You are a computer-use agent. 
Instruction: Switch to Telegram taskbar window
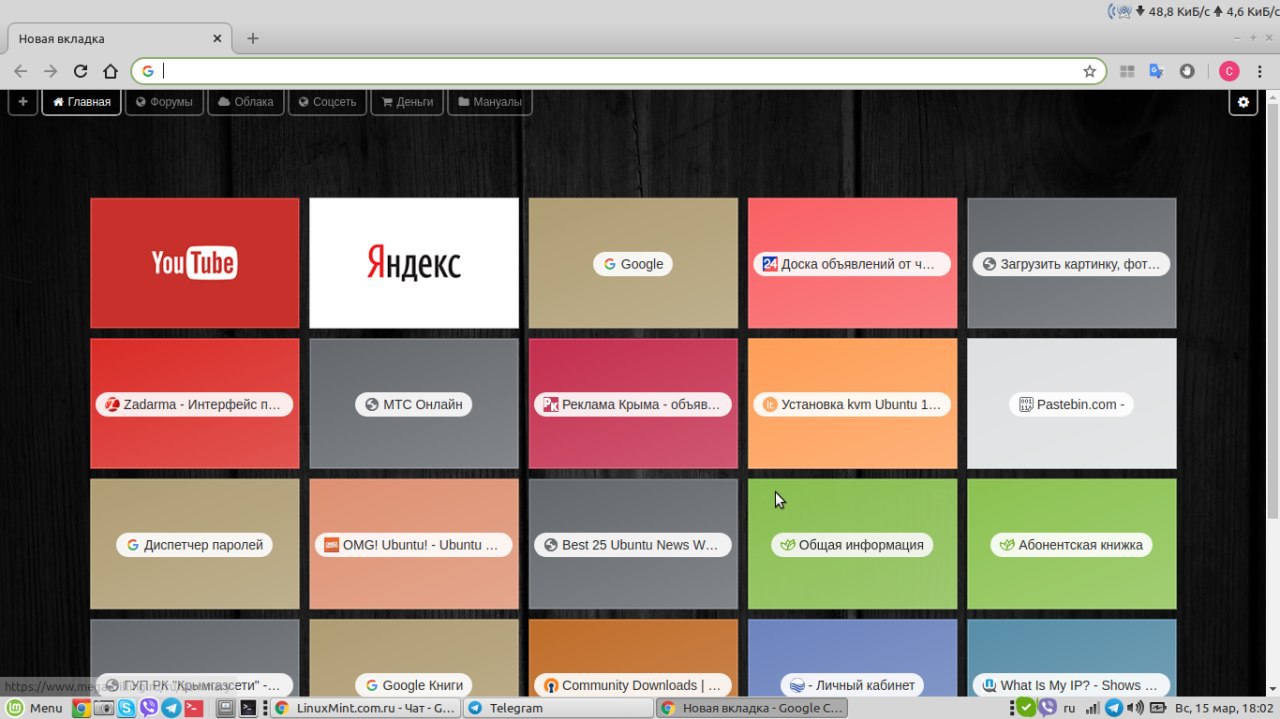point(557,708)
